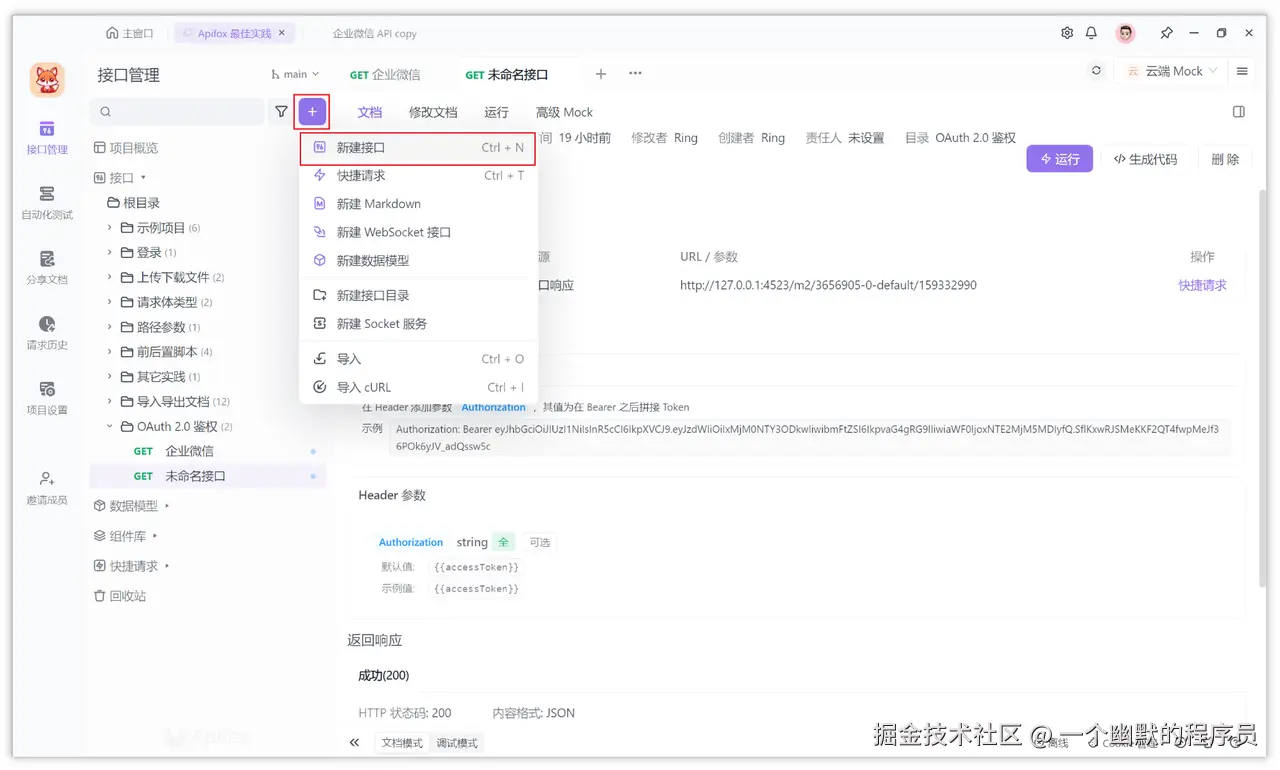Switch to 调试模式
Image resolution: width=1280 pixels, height=770 pixels.
point(457,743)
